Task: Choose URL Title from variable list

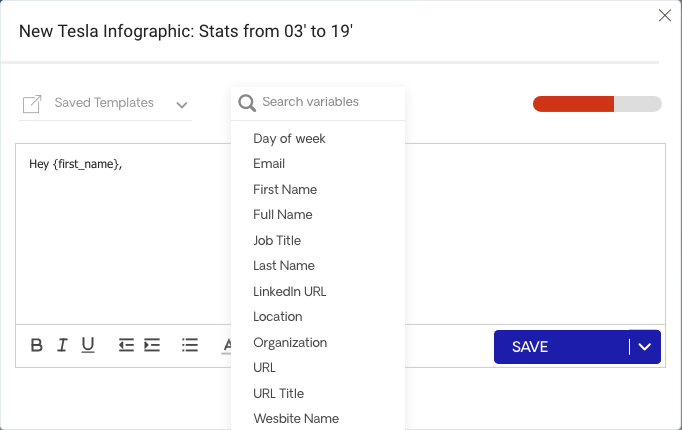Action: (278, 393)
